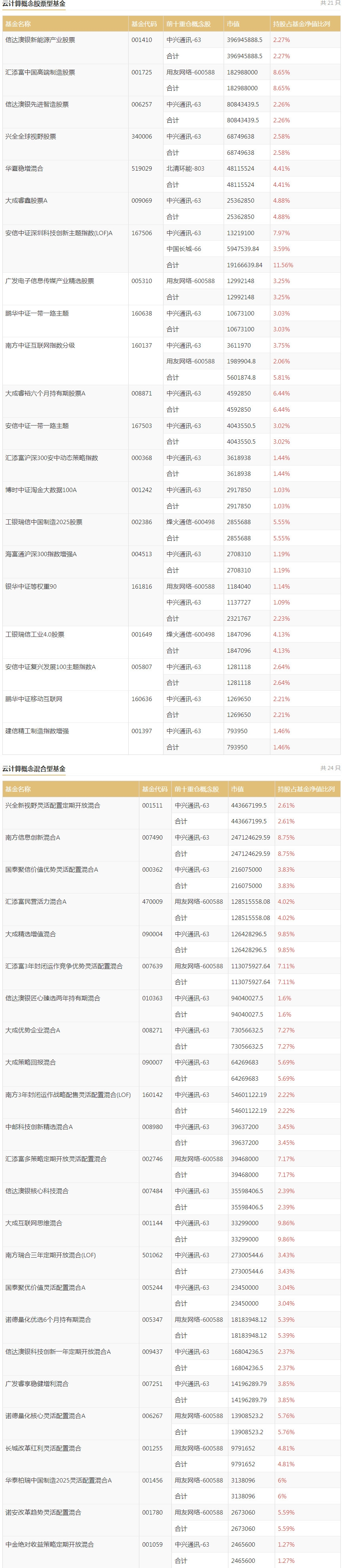Click total ratio 11.56%
Viewport: 342px width, 1568px height.
click(283, 265)
